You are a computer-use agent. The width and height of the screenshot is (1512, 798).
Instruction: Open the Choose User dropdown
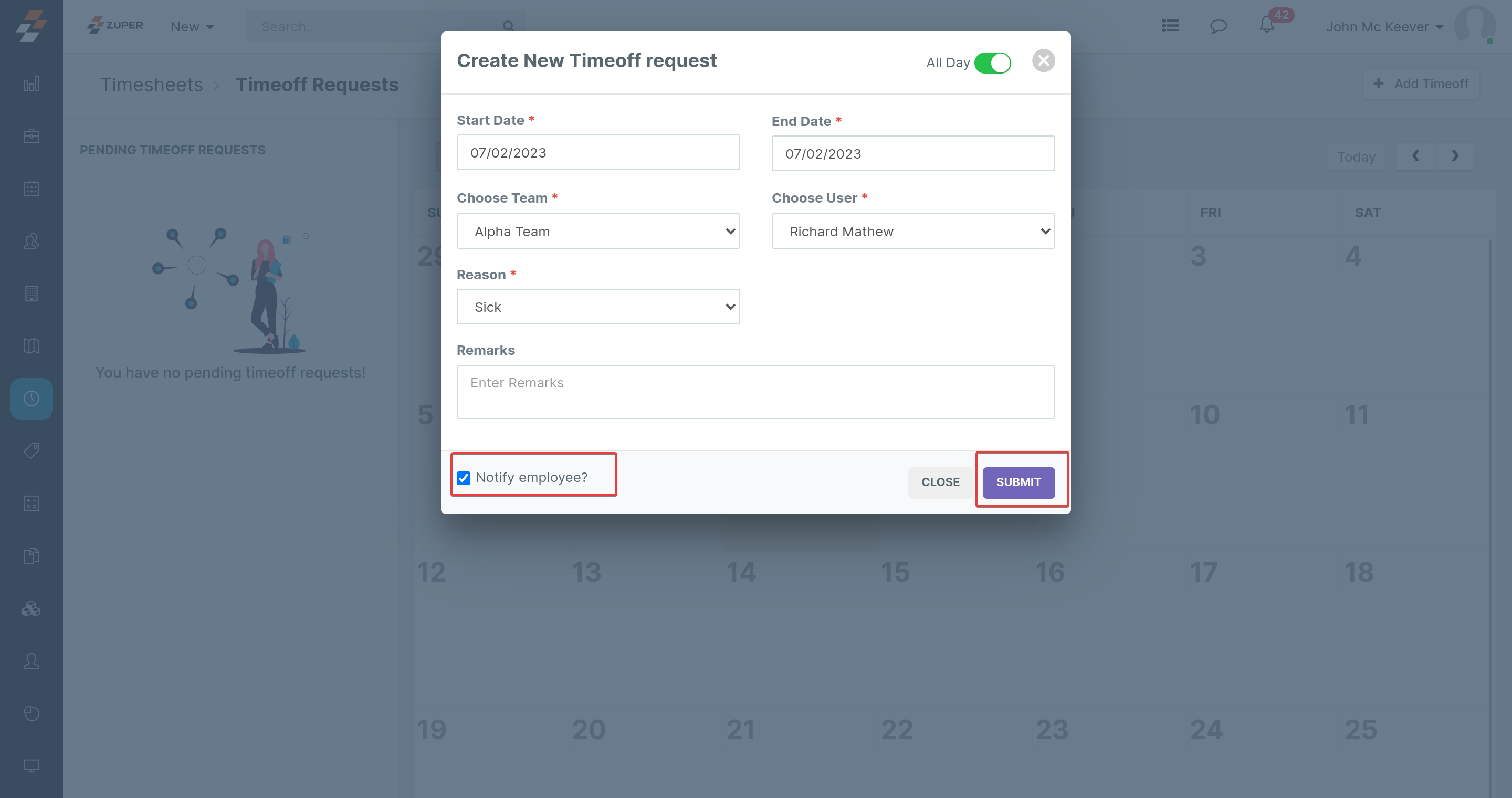(x=913, y=231)
